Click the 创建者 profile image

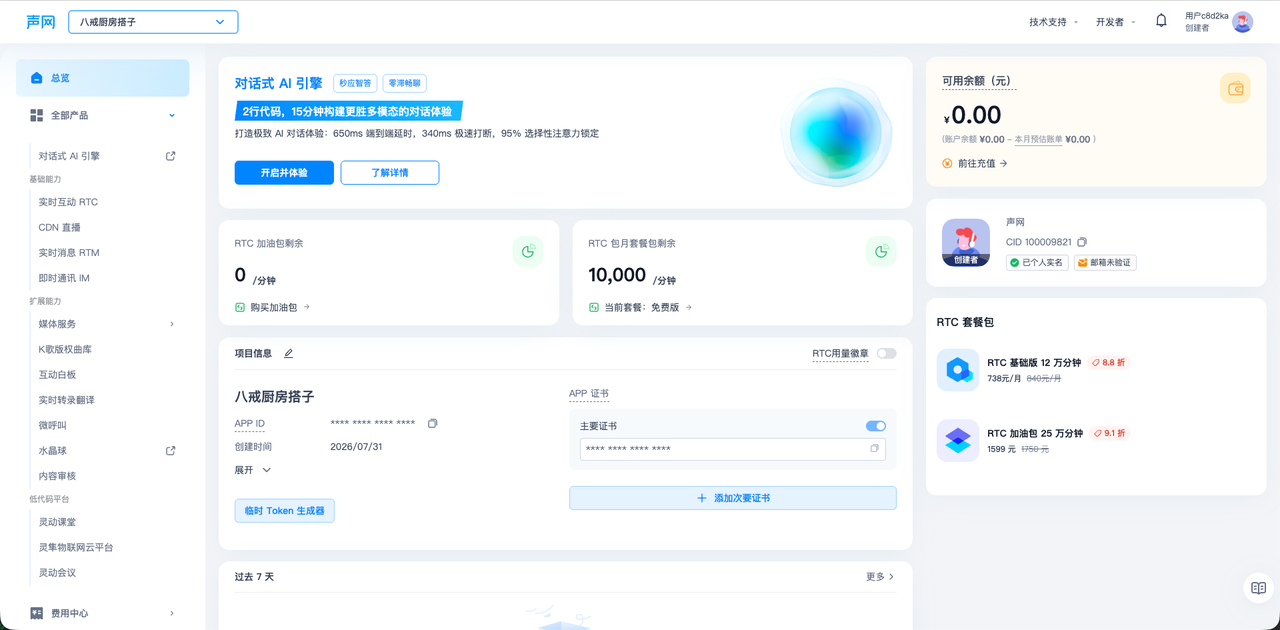click(966, 243)
